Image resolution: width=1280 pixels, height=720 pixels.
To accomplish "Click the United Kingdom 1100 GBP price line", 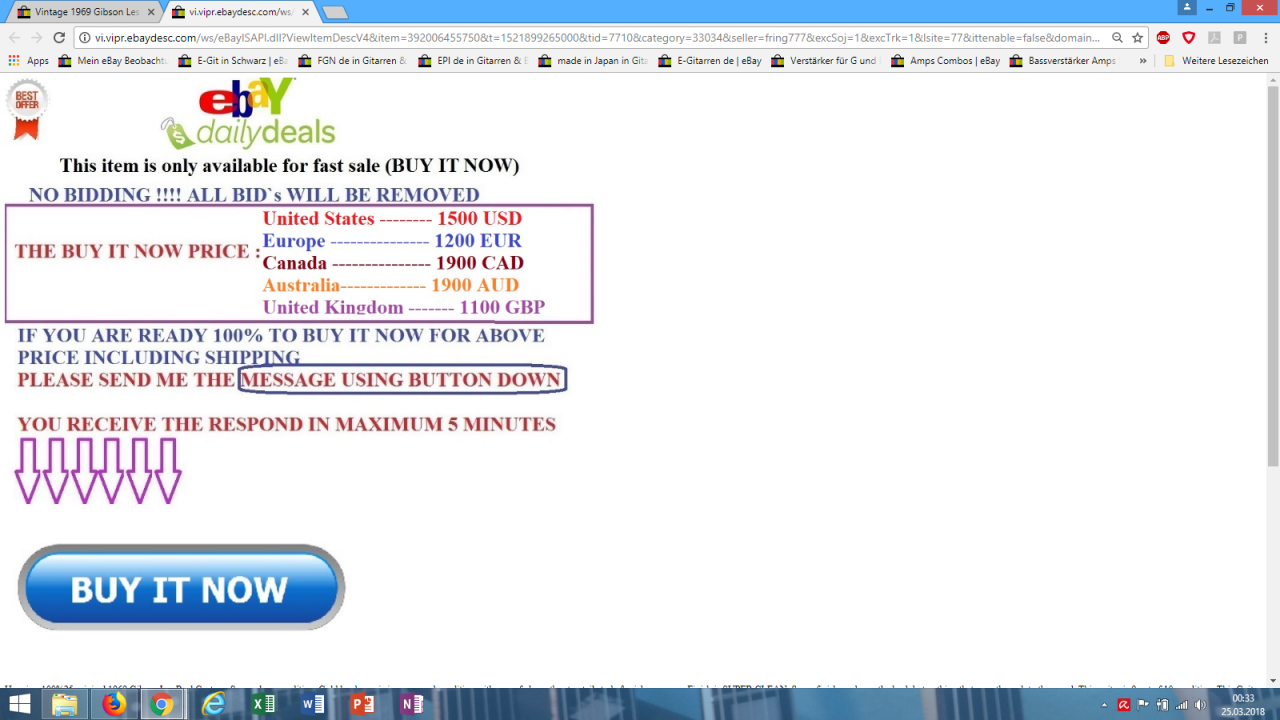I will pos(404,307).
